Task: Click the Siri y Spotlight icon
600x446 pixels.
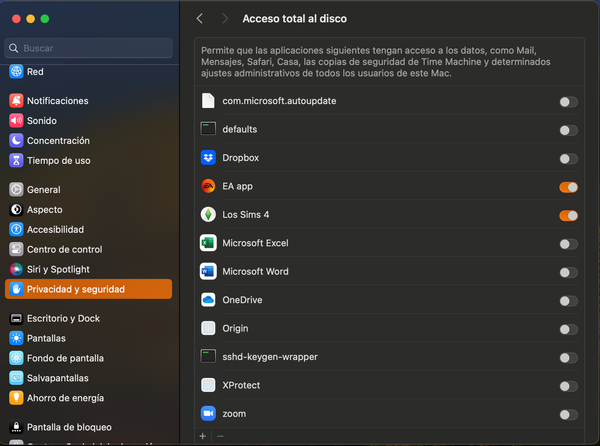Action: pyautogui.click(x=16, y=269)
